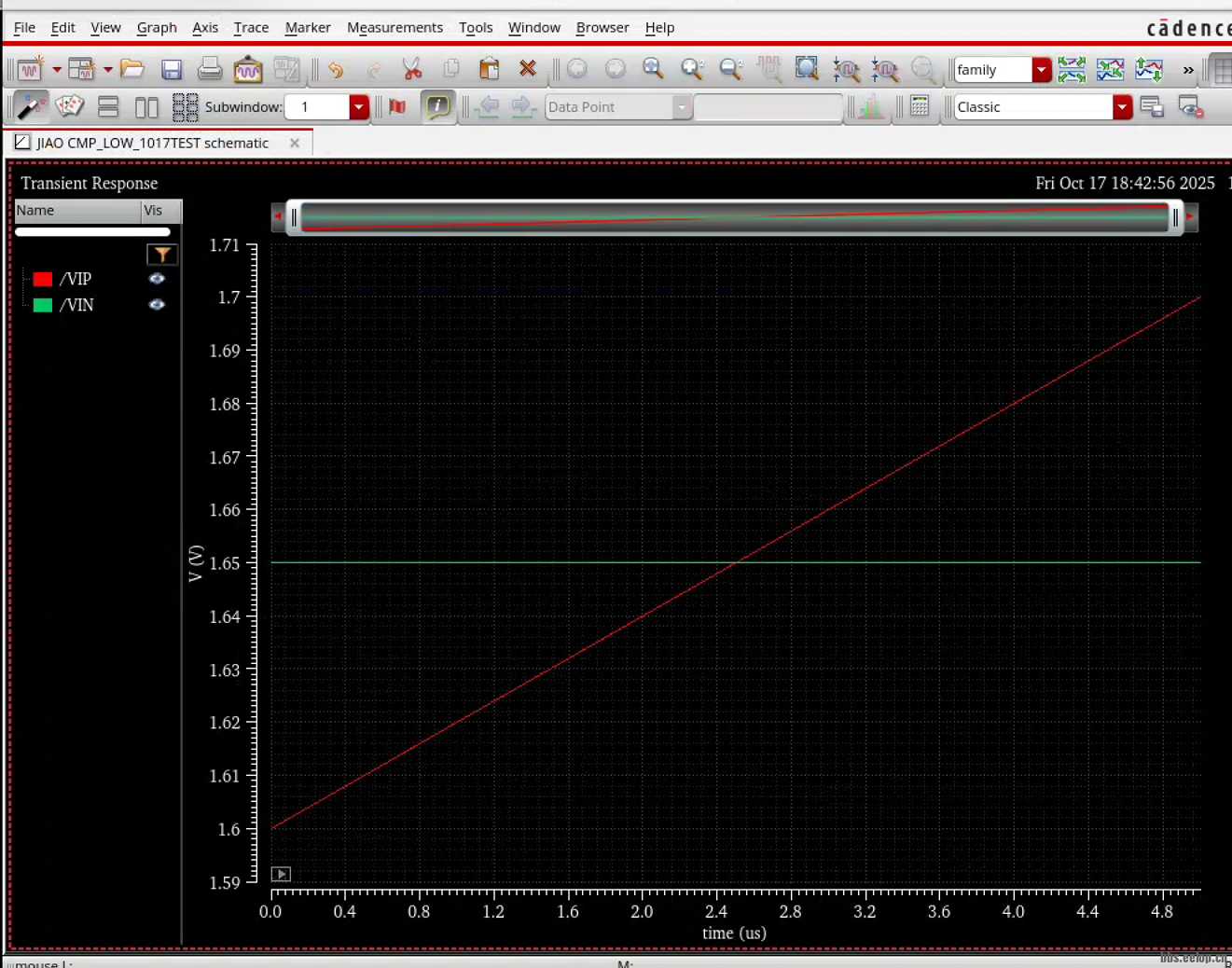Image resolution: width=1232 pixels, height=968 pixels.
Task: Click the trace filter funnel button
Action: tap(162, 255)
